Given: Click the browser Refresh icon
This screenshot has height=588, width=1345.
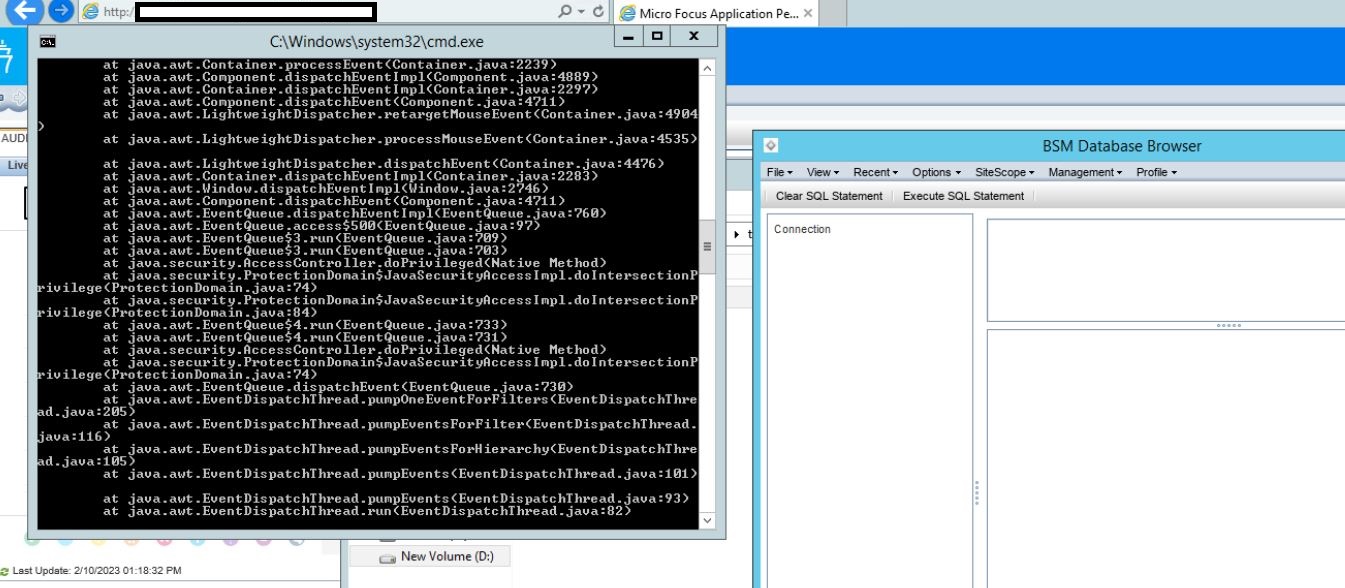Looking at the screenshot, I should (x=598, y=12).
